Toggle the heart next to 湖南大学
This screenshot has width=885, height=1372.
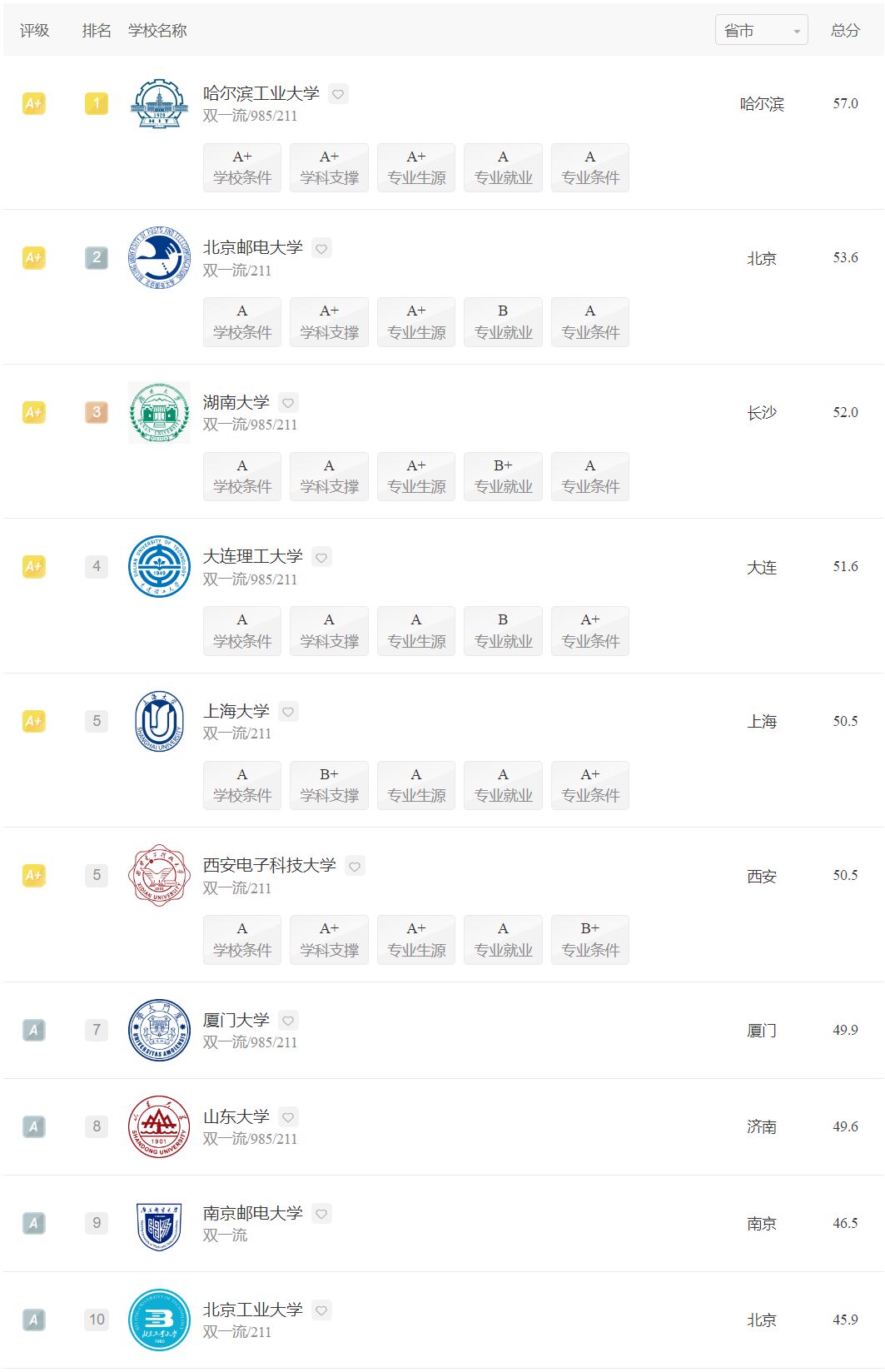[288, 403]
